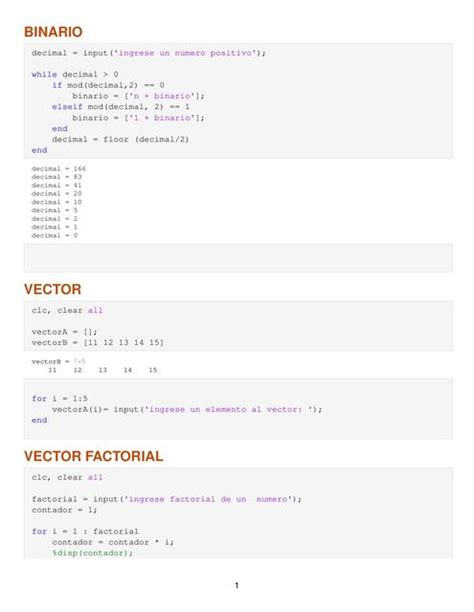This screenshot has width=474, height=612.
Task: Click the decimal input code line
Action: (149, 53)
